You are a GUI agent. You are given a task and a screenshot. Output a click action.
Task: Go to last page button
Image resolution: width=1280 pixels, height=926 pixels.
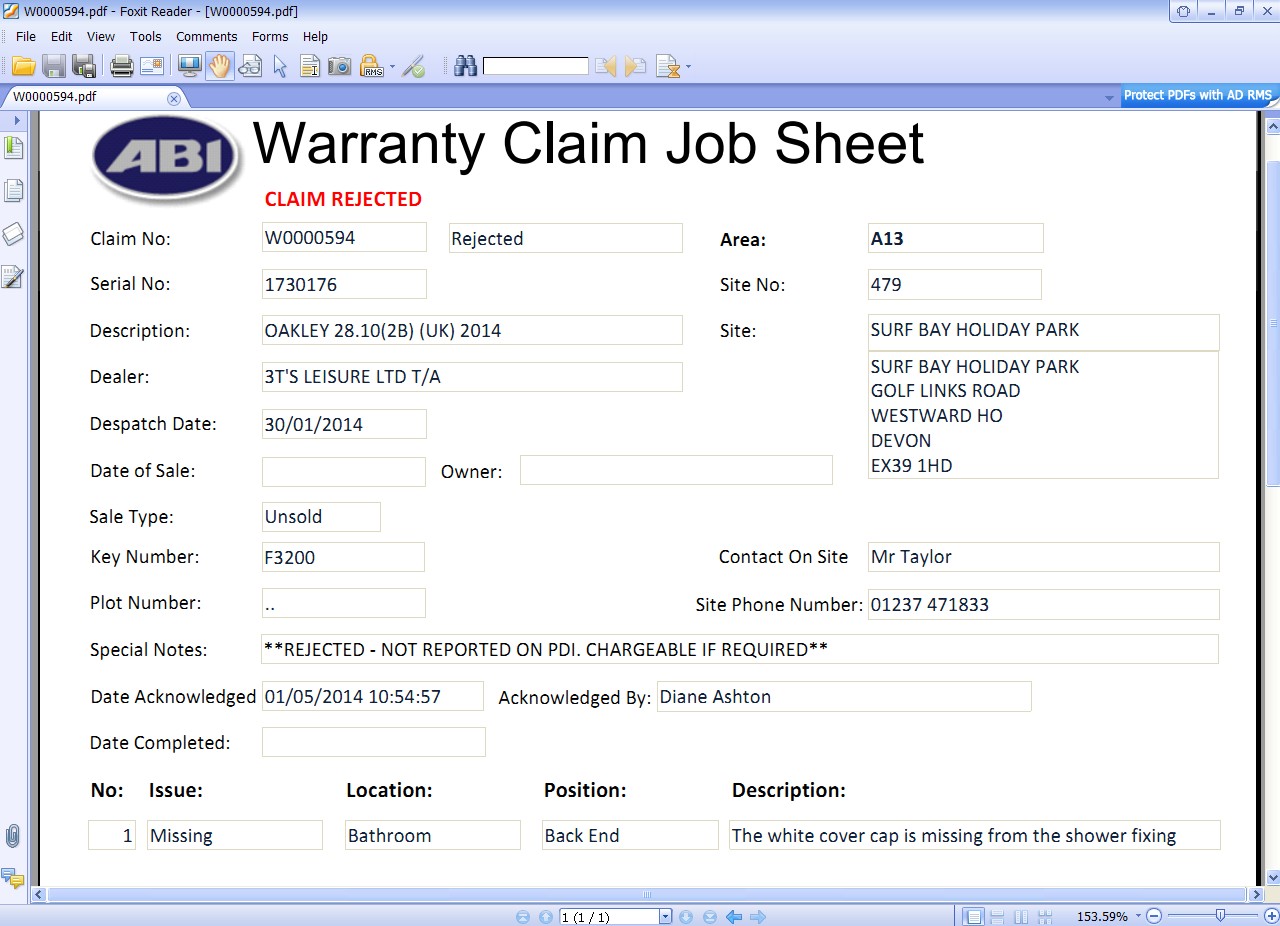[x=710, y=917]
